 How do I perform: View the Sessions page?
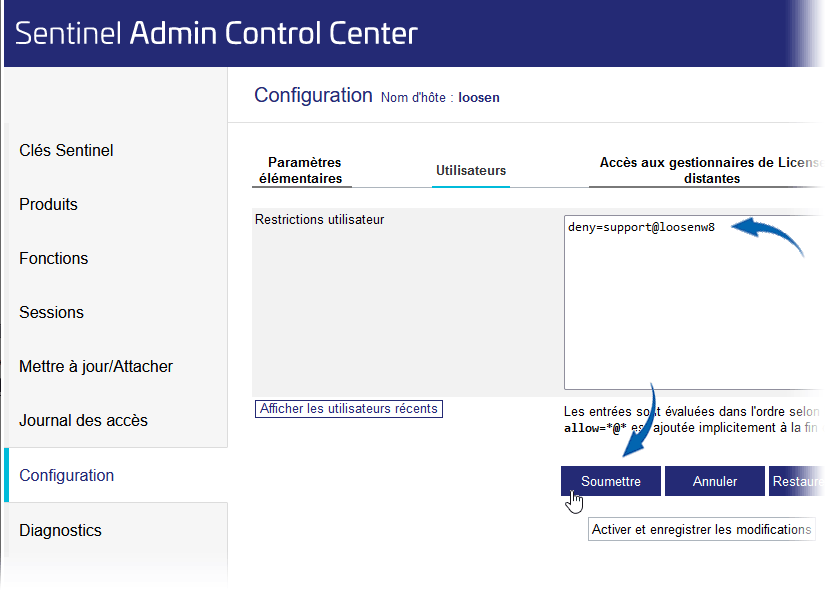pos(52,313)
